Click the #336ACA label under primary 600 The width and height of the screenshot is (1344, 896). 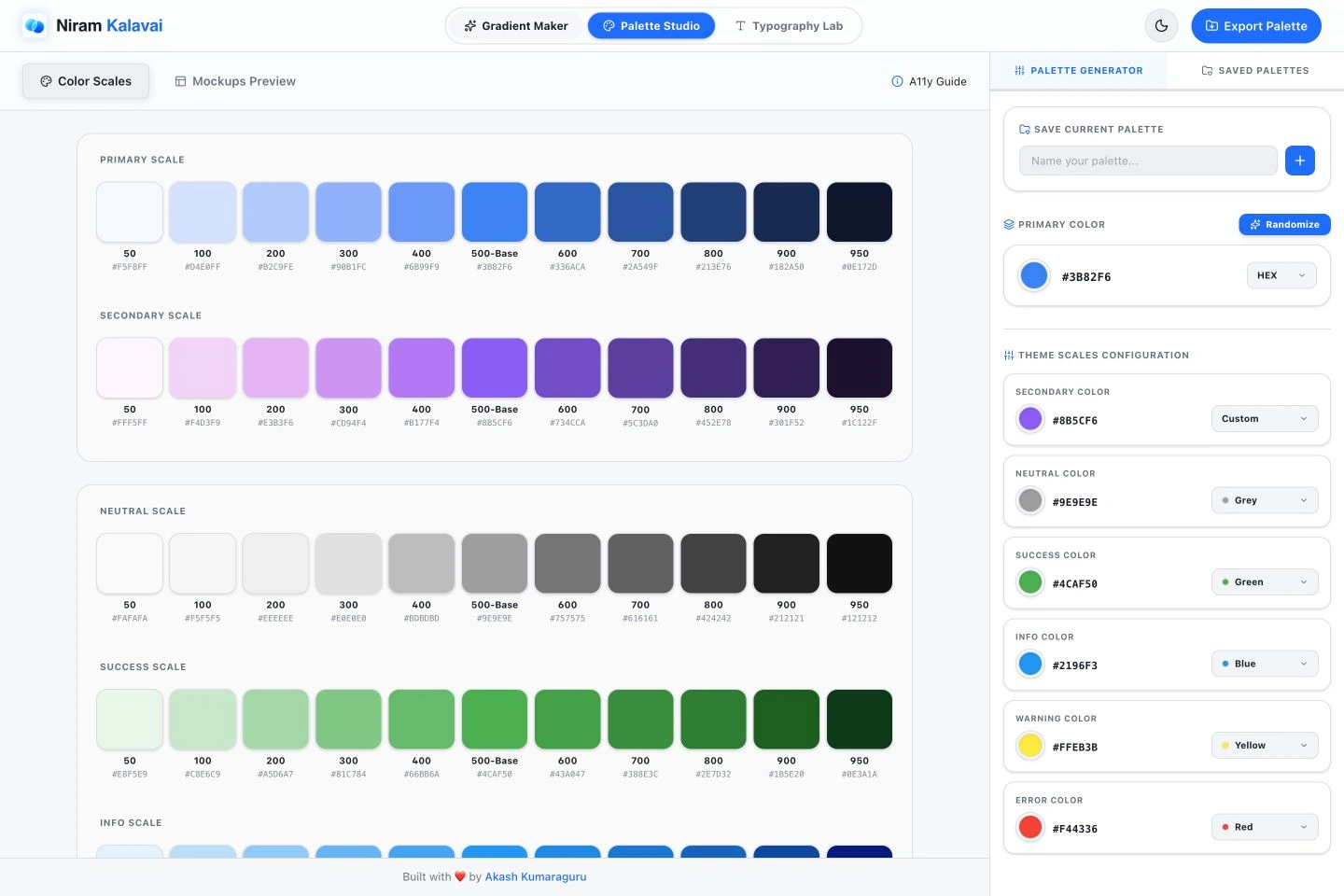tap(567, 267)
